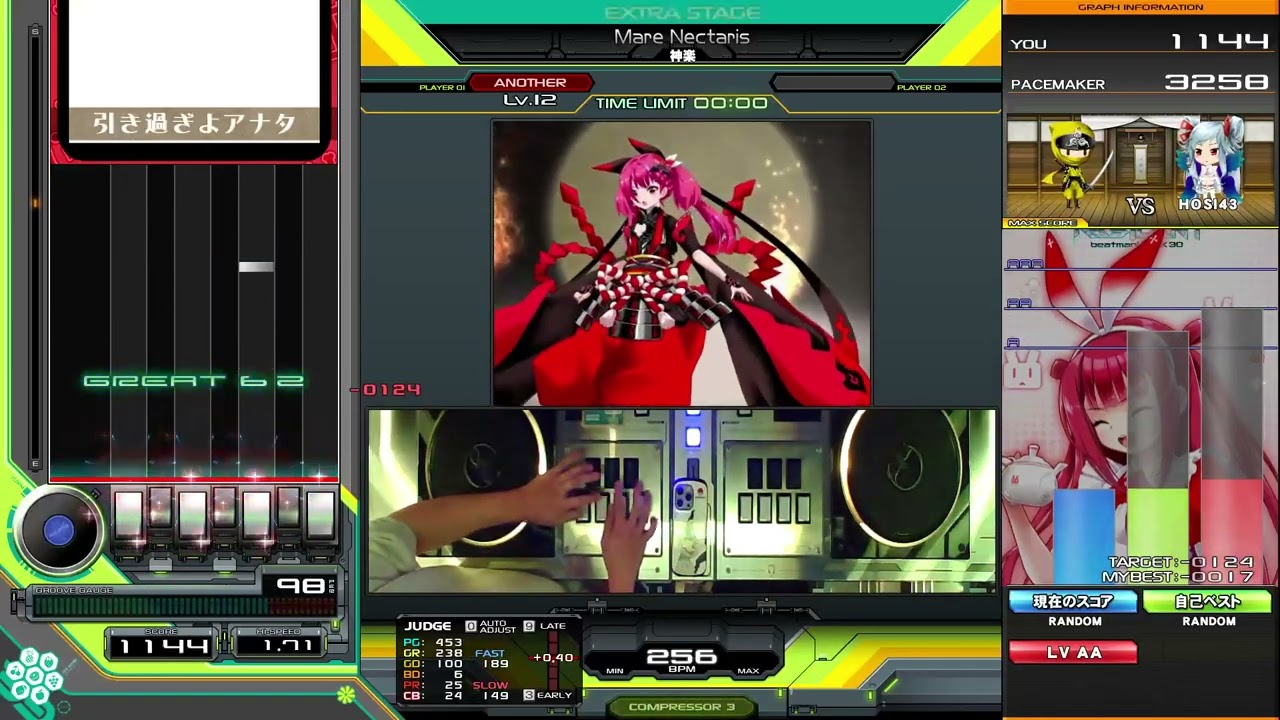Click the YOU 1144 score row
The image size is (1280, 720).
coord(1140,43)
